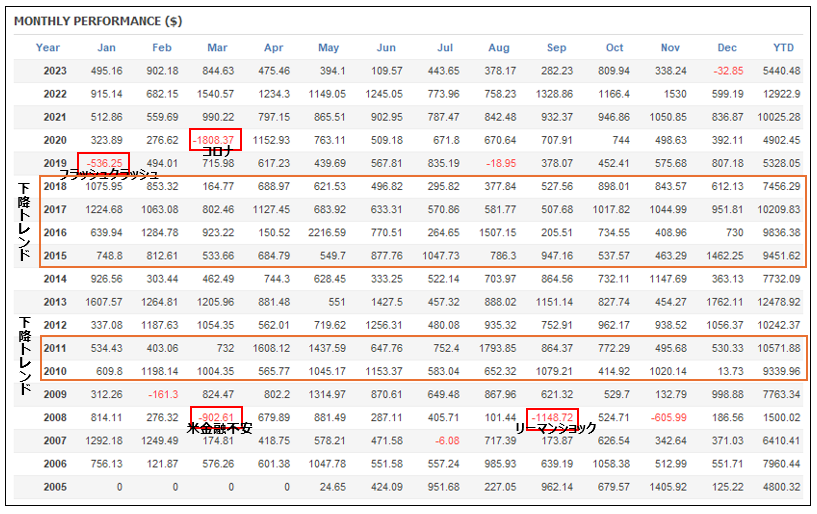
Task: Select the Jan column header
Action: click(106, 47)
